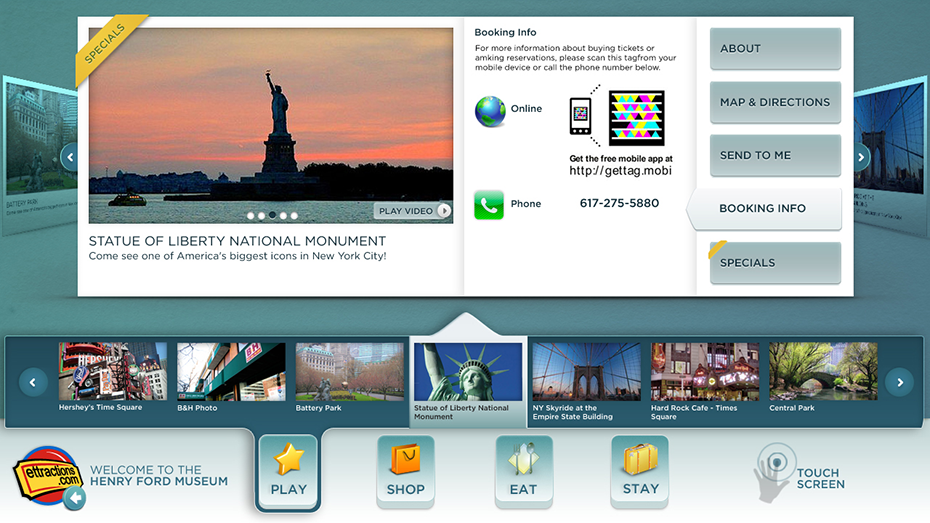This screenshot has height=523, width=930.
Task: Click the Statue of Liberty sunset photo
Action: 270,126
